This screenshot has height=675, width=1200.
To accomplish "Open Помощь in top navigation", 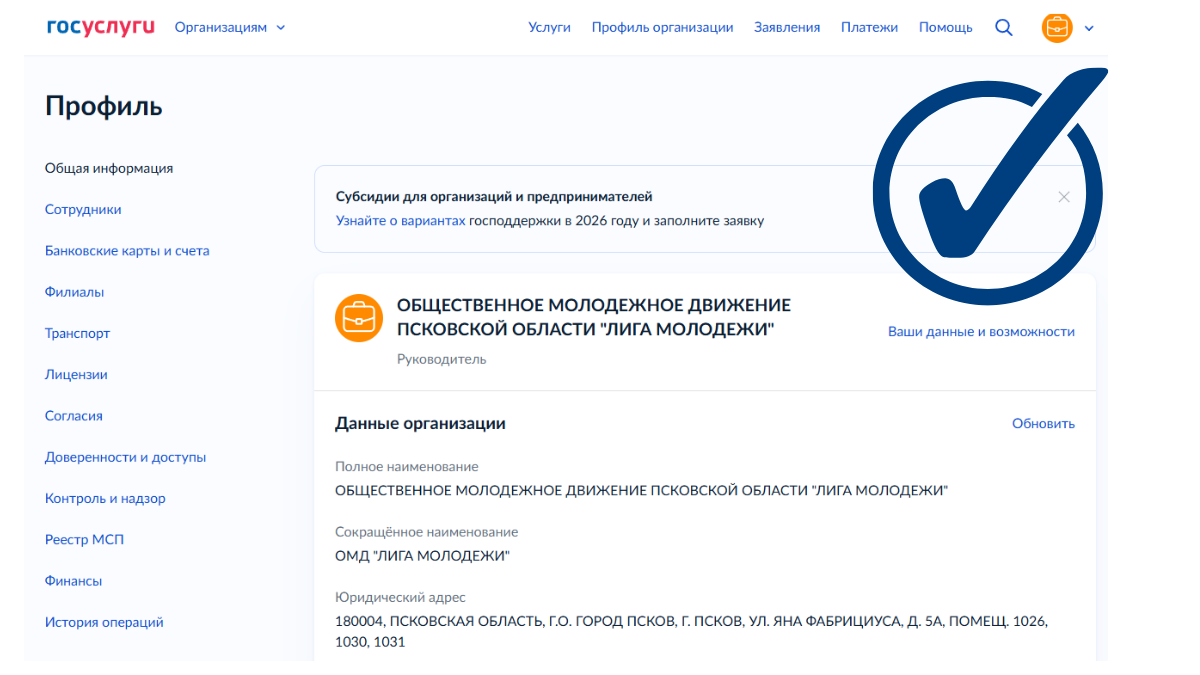I will (946, 27).
